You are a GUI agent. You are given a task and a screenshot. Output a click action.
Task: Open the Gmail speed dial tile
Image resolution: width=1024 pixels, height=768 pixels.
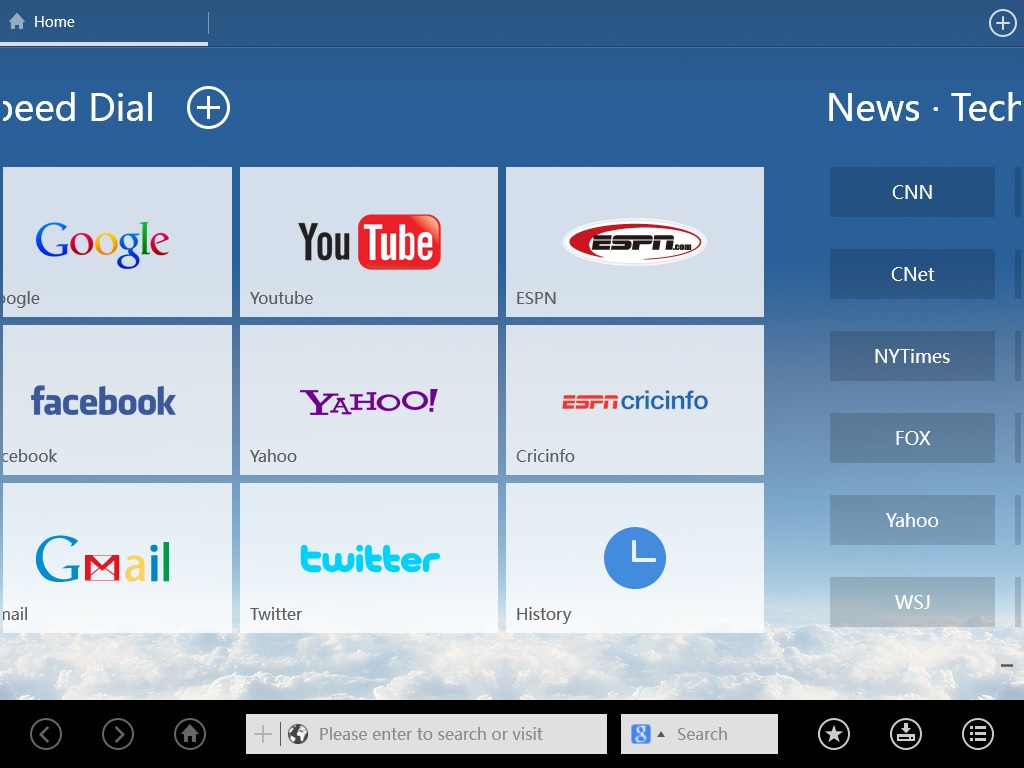click(116, 558)
